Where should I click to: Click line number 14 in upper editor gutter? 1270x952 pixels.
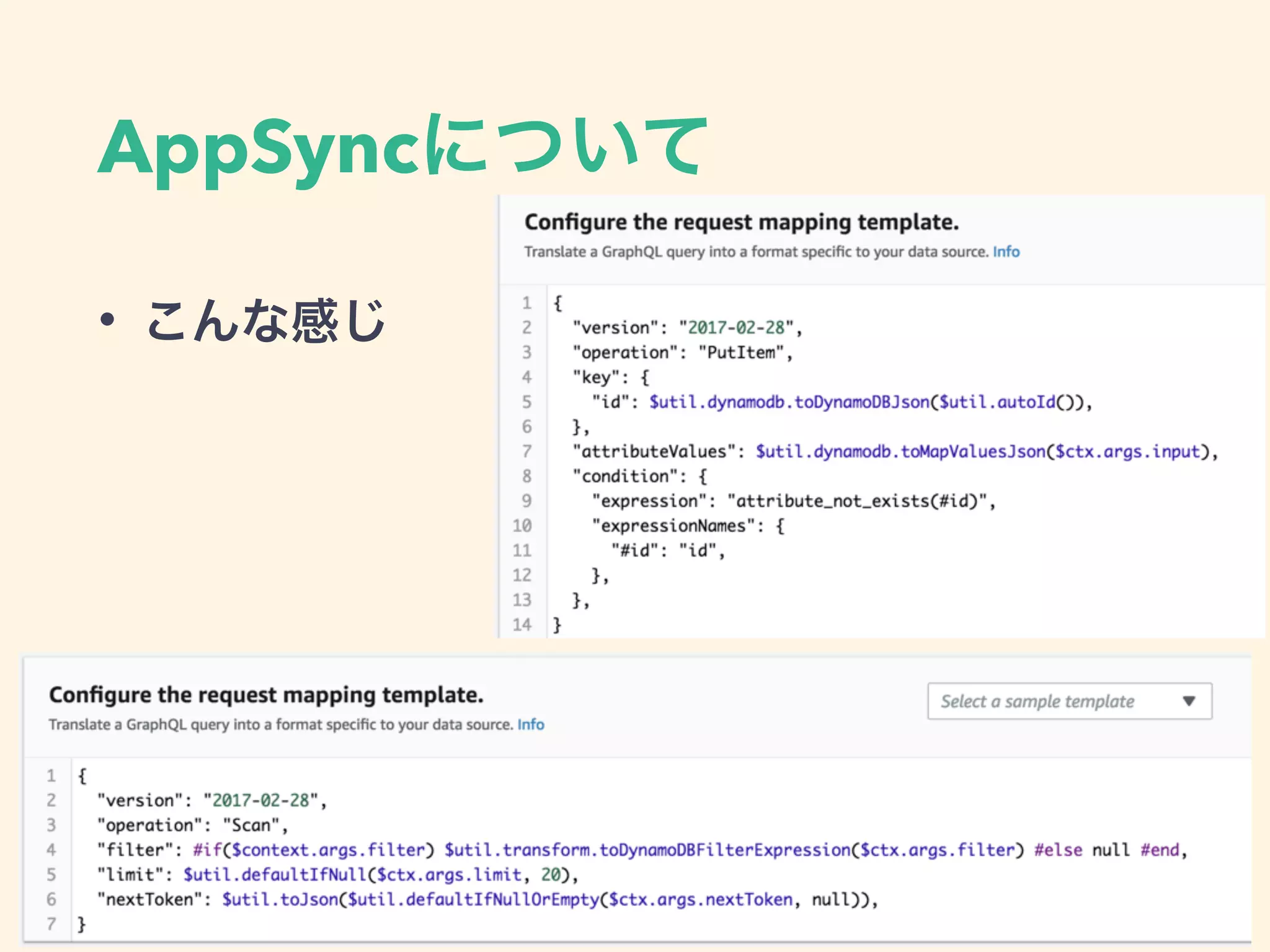click(522, 625)
